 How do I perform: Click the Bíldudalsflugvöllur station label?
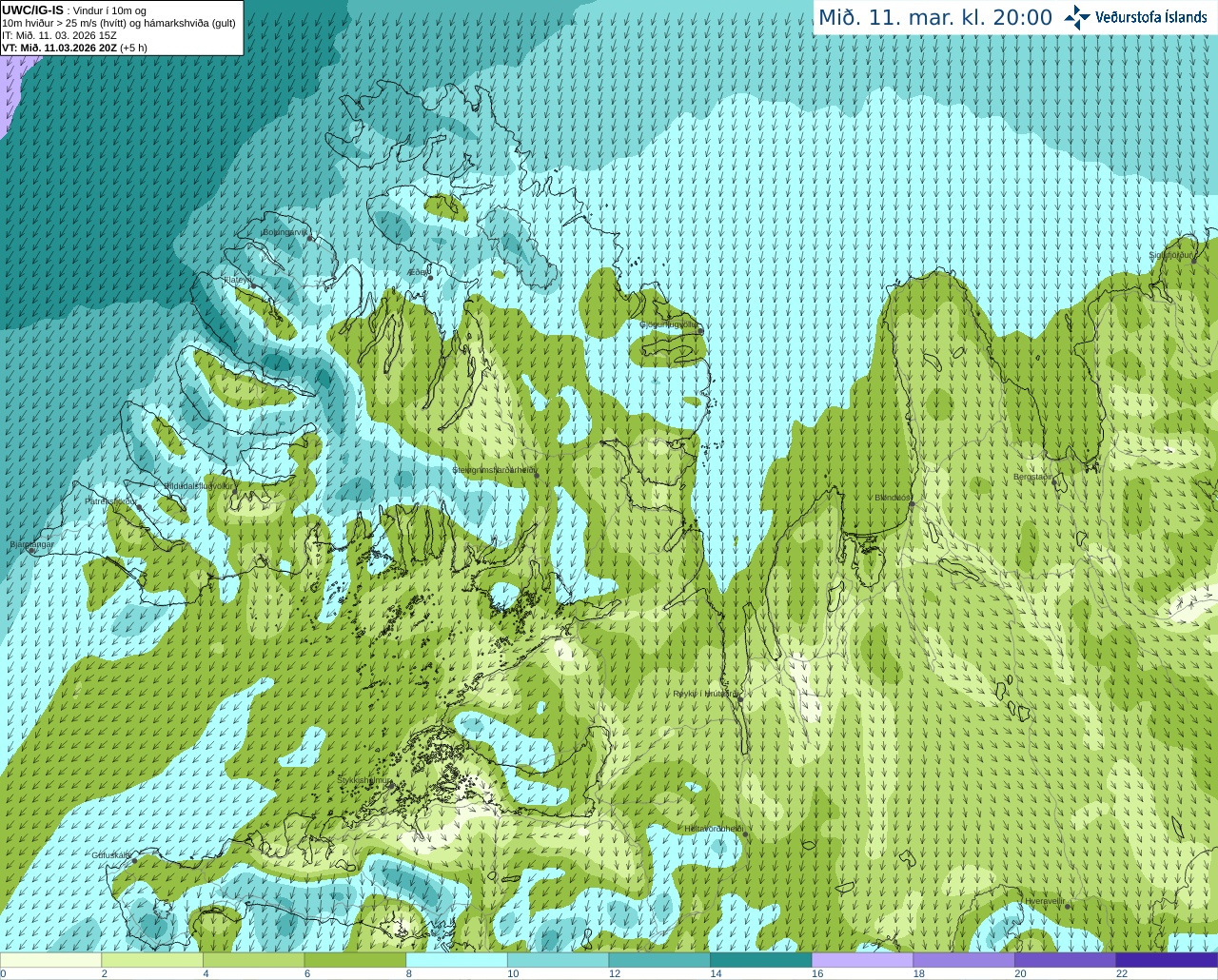coord(198,485)
